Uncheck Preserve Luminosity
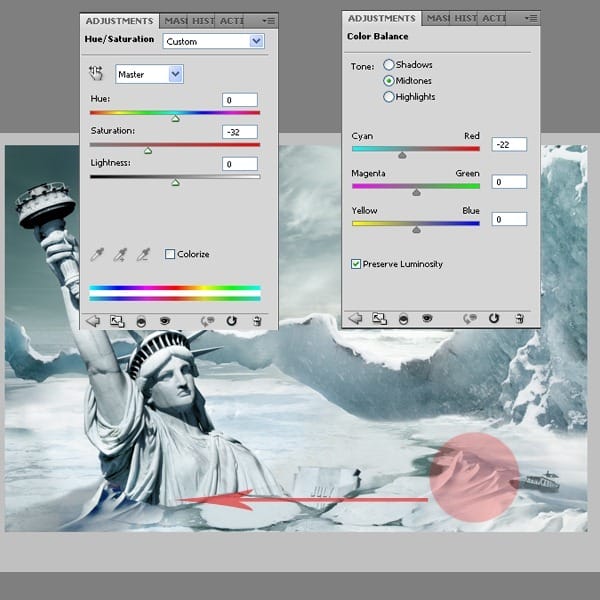Screen dimensions: 600x600 tap(356, 264)
